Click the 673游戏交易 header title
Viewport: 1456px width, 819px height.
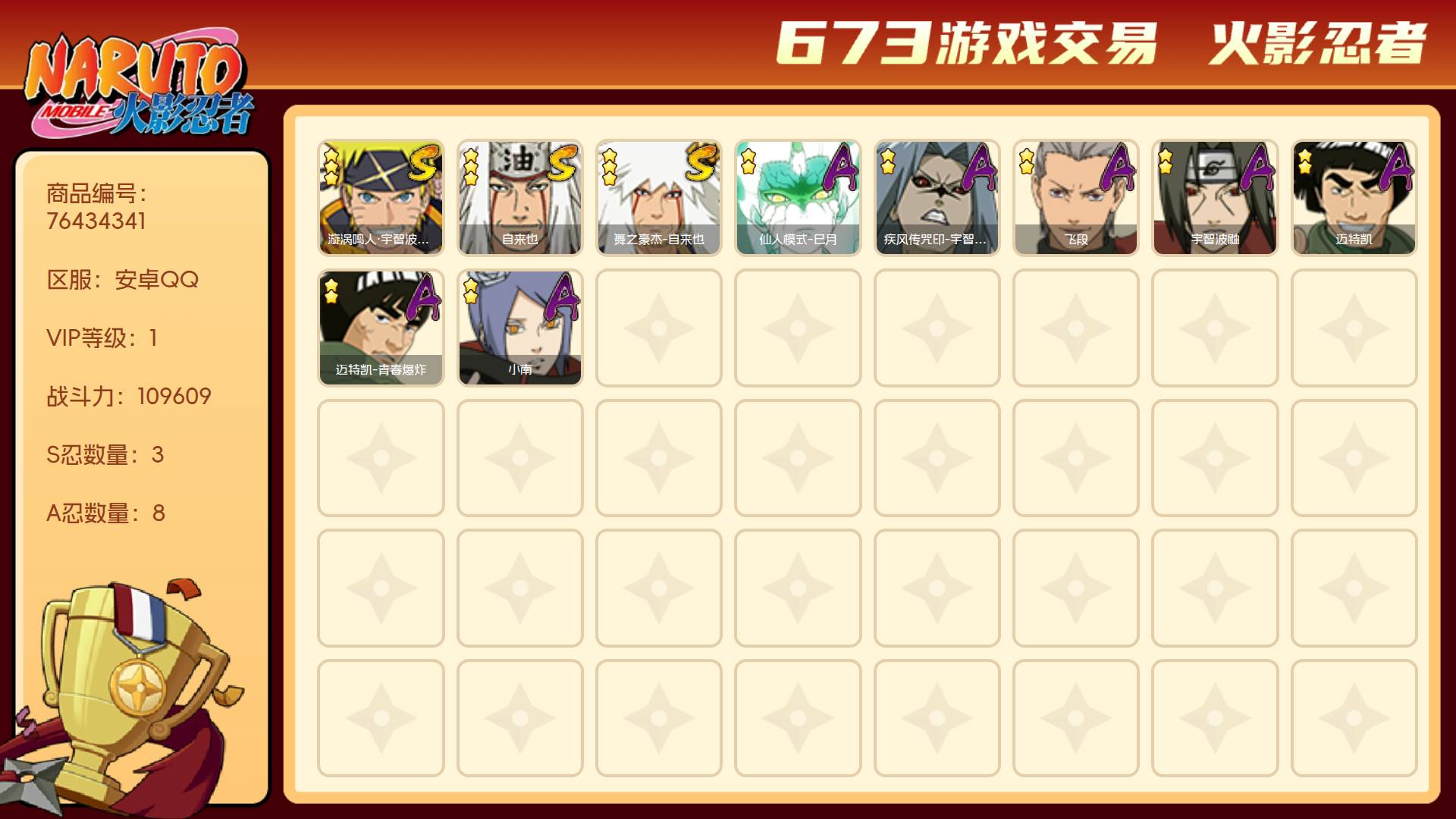click(x=967, y=43)
